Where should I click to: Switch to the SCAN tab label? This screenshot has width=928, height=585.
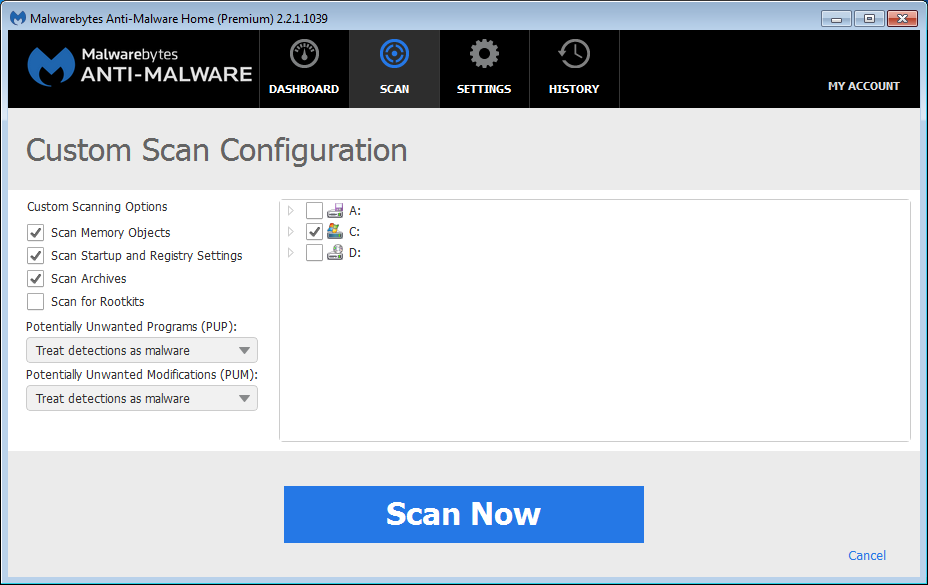[394, 89]
